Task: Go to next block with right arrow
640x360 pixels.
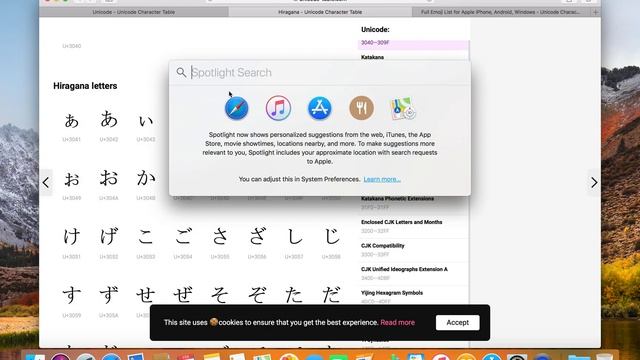Action: point(594,182)
